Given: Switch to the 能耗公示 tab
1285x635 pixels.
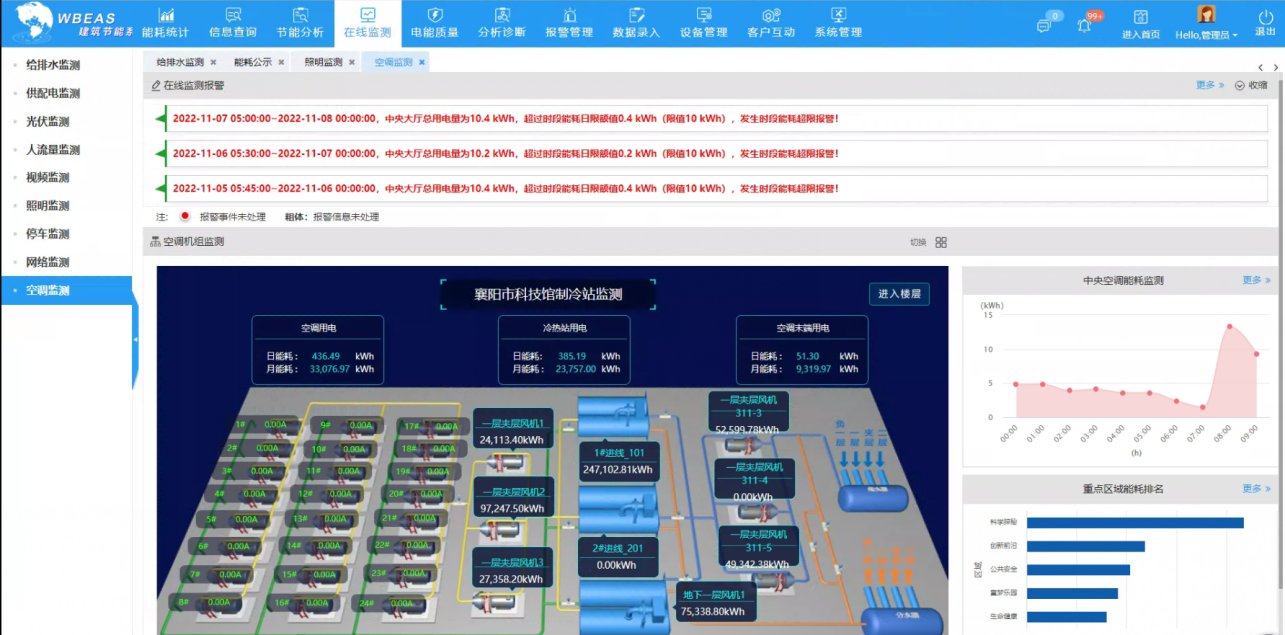Looking at the screenshot, I should (253, 62).
